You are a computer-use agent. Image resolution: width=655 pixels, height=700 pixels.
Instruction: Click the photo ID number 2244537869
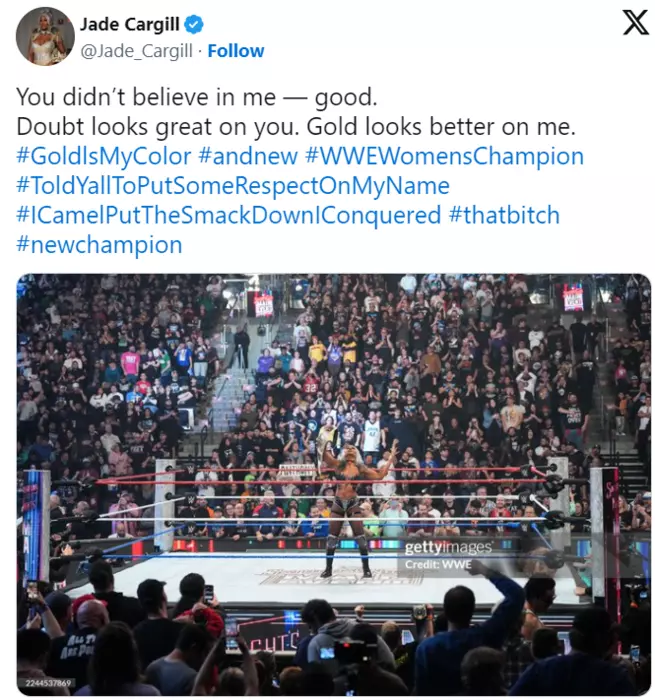click(48, 683)
